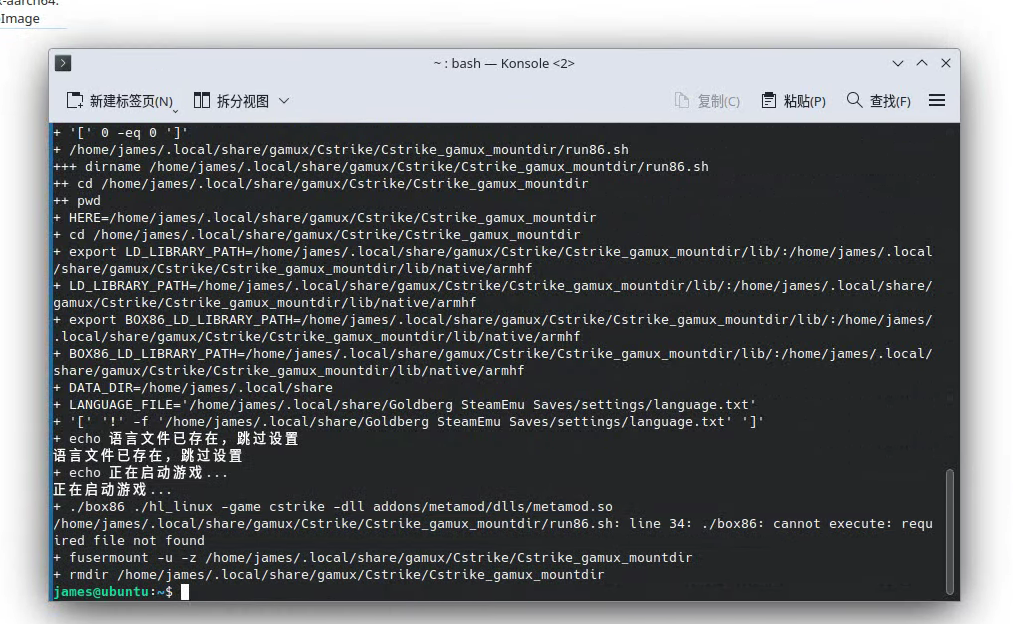Image resolution: width=1013 pixels, height=624 pixels.
Task: Close the Konsole window
Action: click(x=946, y=63)
